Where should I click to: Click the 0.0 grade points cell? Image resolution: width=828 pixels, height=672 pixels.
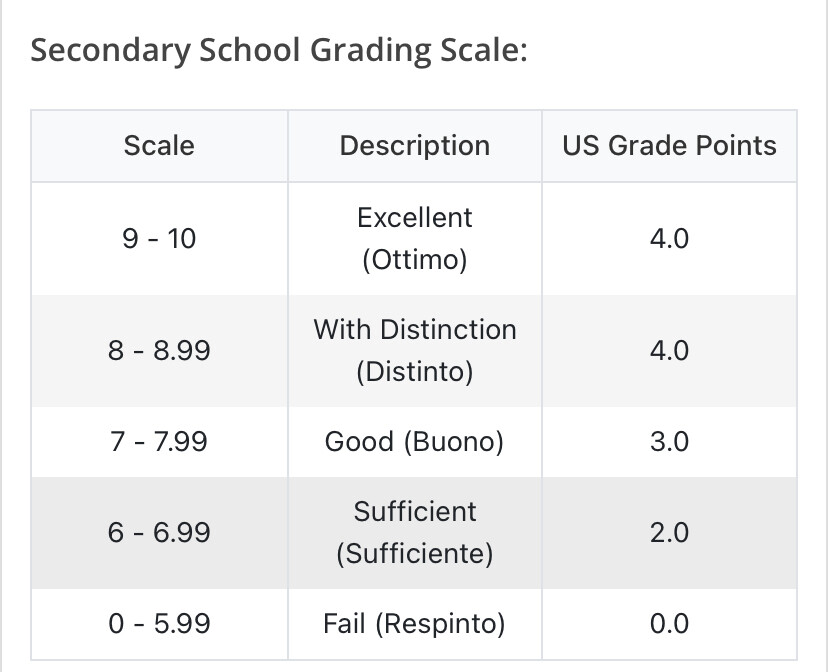pyautogui.click(x=669, y=625)
